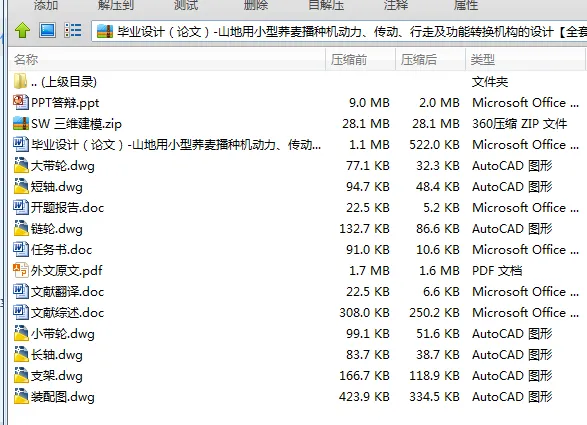This screenshot has height=425, width=587.
Task: Click the 118.9 KB compressed size cell
Action: (434, 376)
